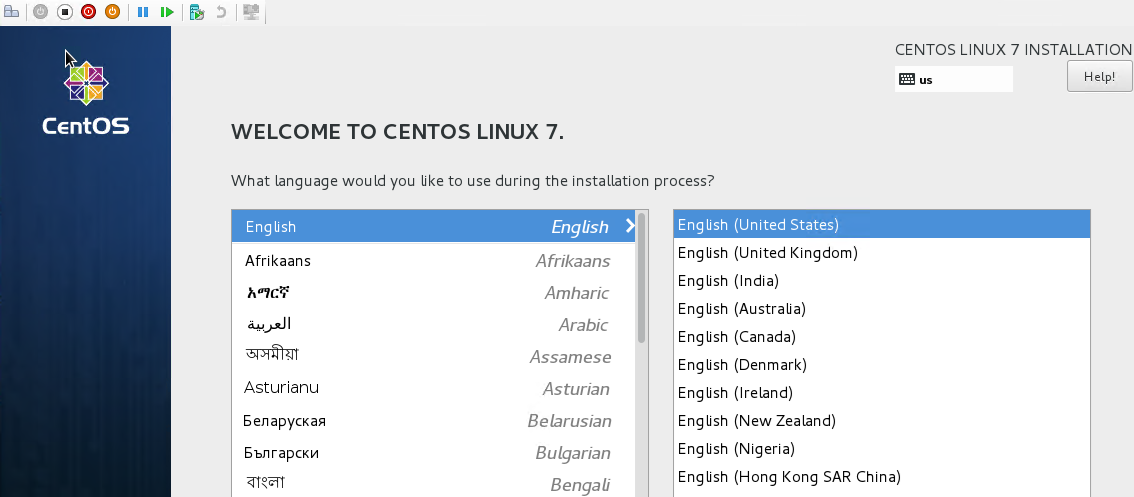The image size is (1134, 497).
Task: Select Amharic in the language list
Action: pyautogui.click(x=433, y=293)
